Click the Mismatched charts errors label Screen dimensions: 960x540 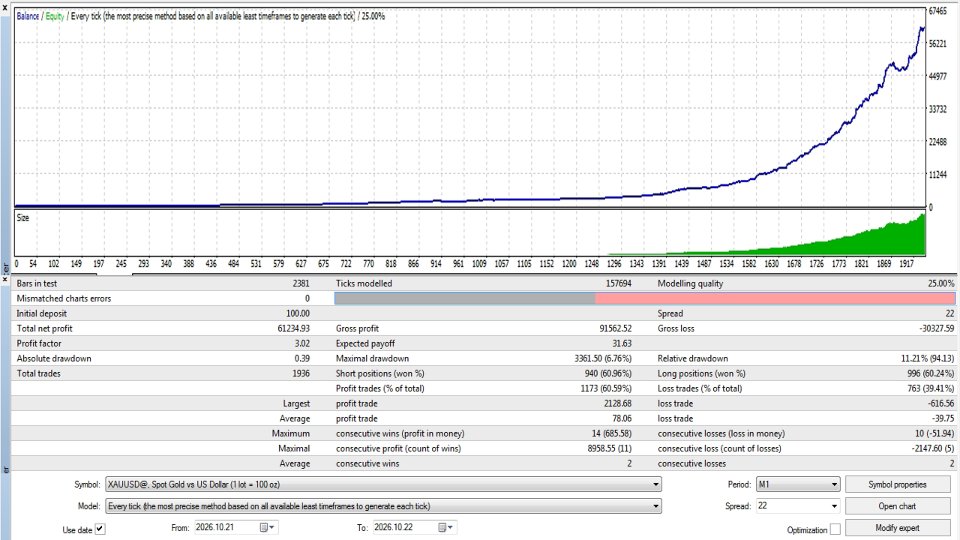pos(64,298)
